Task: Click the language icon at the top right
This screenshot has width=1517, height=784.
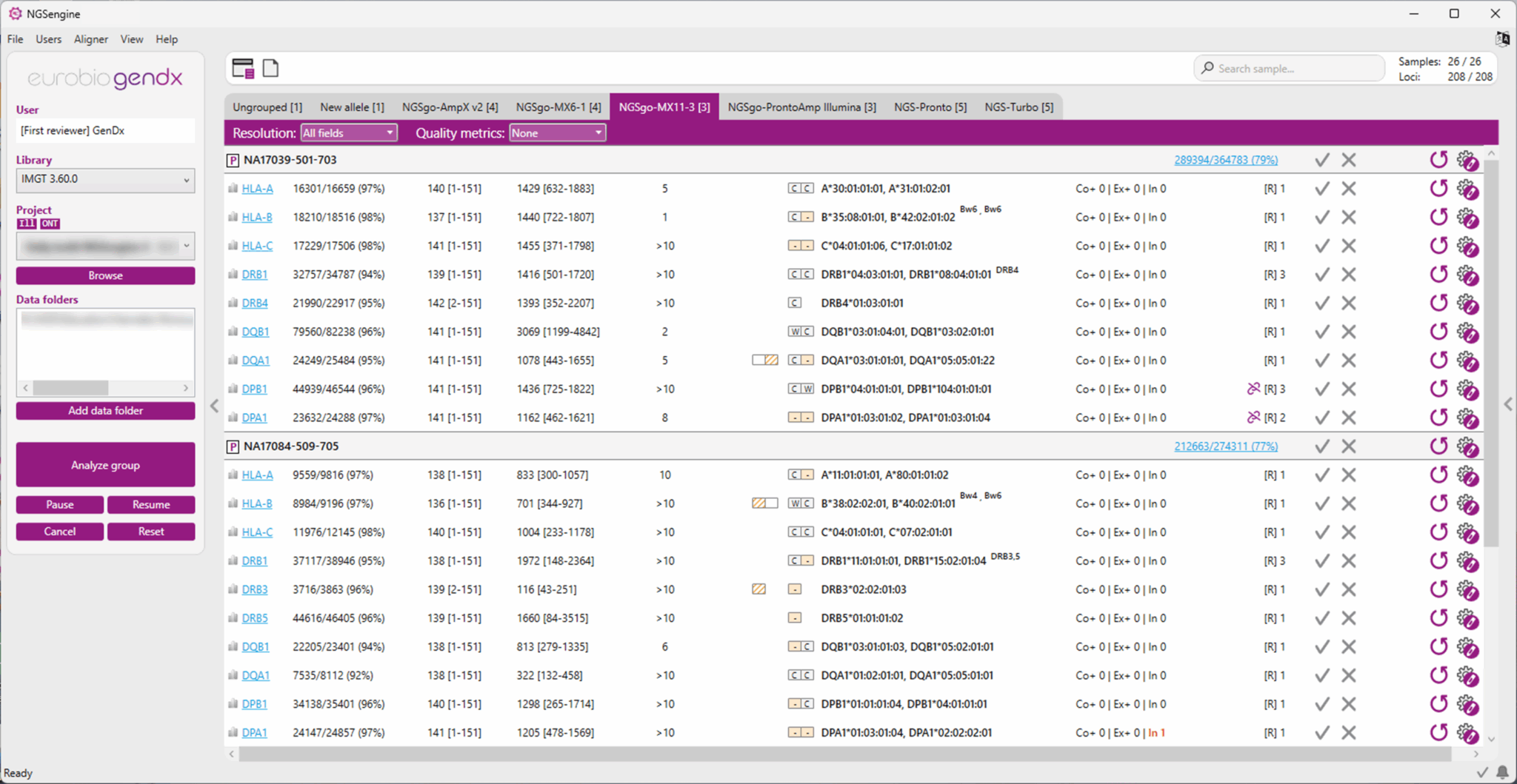Action: [1502, 38]
